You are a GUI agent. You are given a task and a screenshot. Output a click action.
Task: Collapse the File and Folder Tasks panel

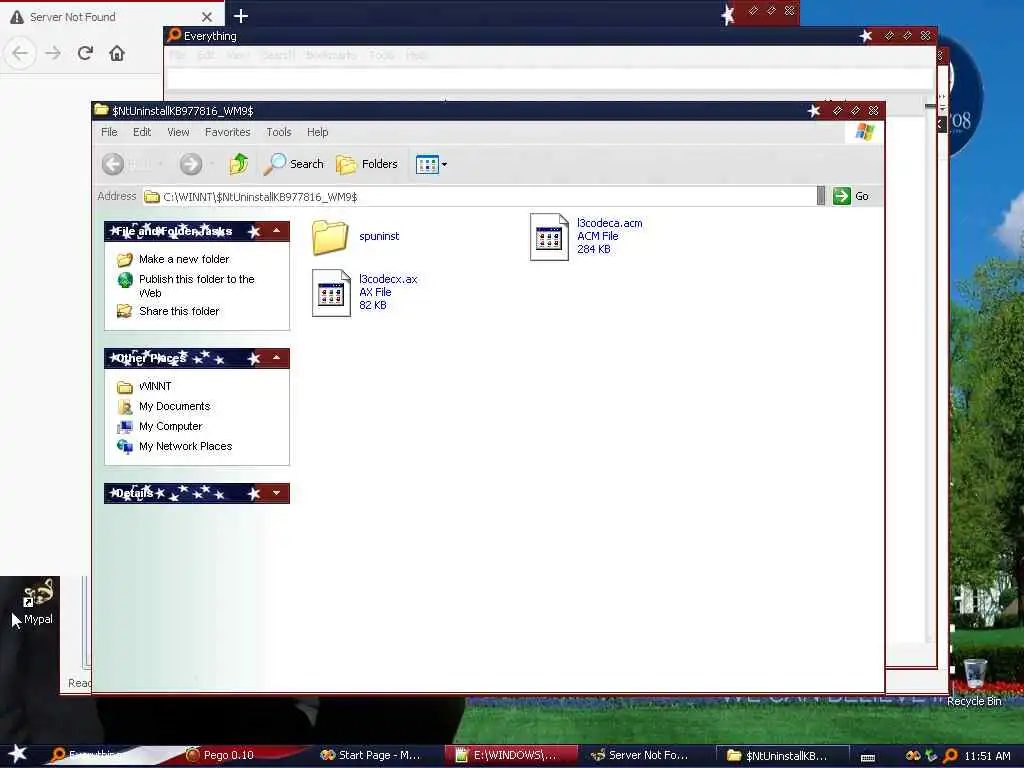tap(276, 231)
